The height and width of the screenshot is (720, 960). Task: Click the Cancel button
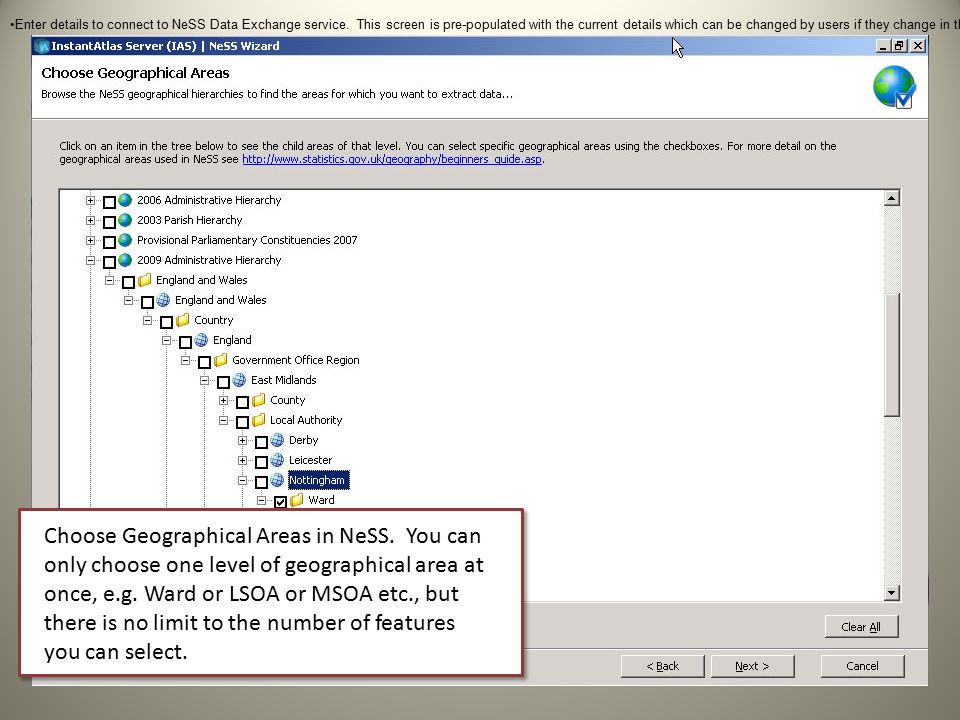tap(862, 666)
